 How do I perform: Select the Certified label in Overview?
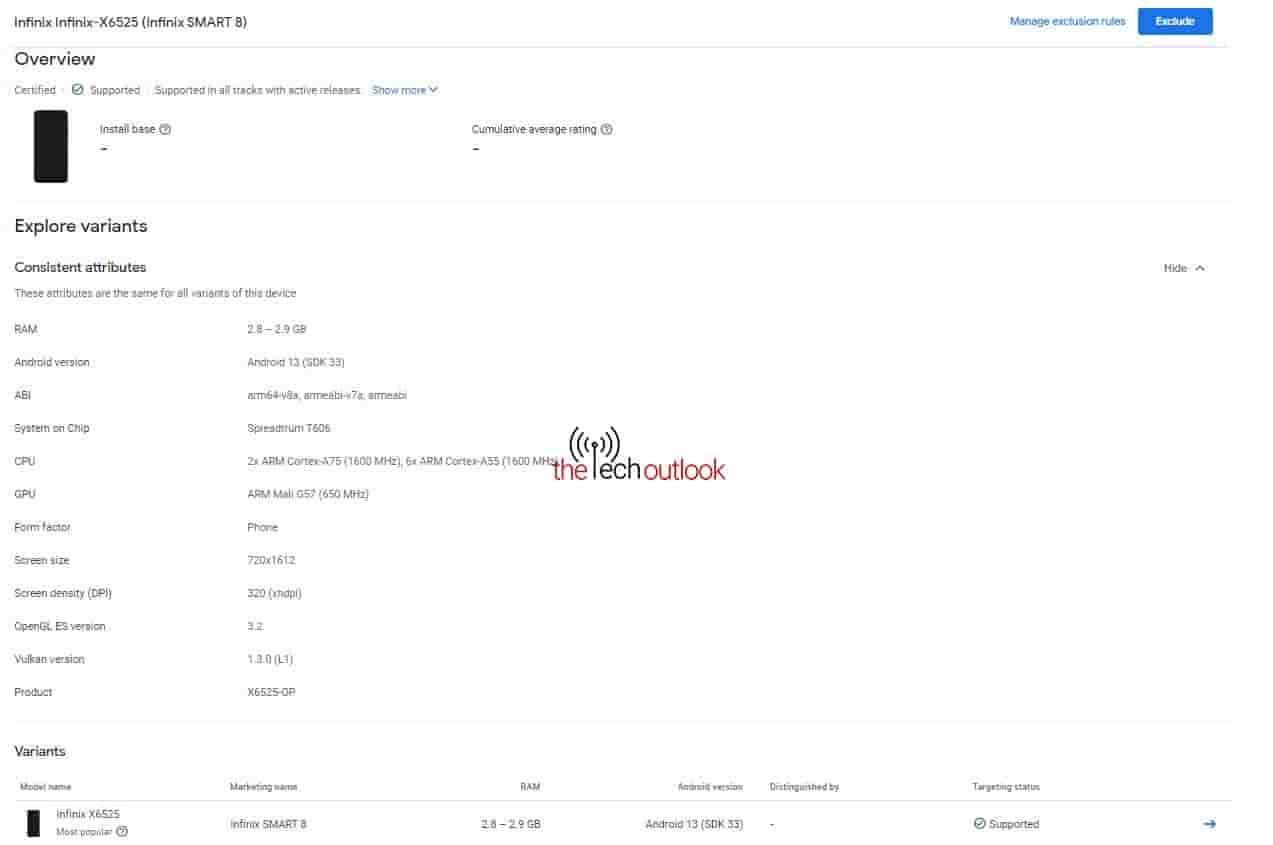34,90
